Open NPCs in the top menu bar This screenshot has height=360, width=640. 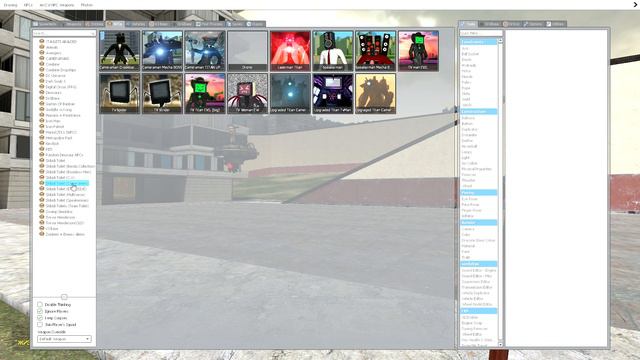(28, 5)
